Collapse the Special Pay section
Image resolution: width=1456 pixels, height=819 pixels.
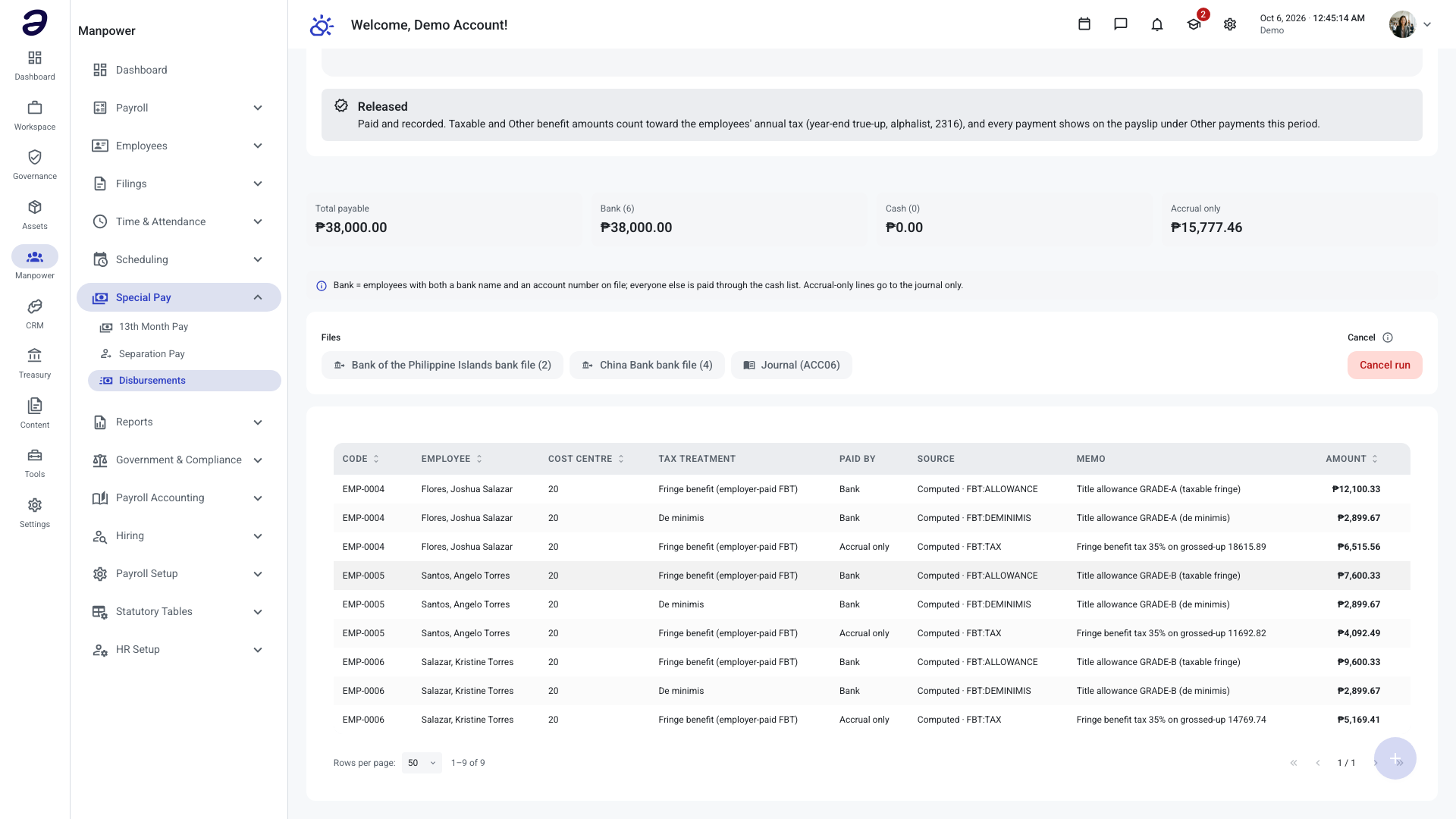point(179,297)
